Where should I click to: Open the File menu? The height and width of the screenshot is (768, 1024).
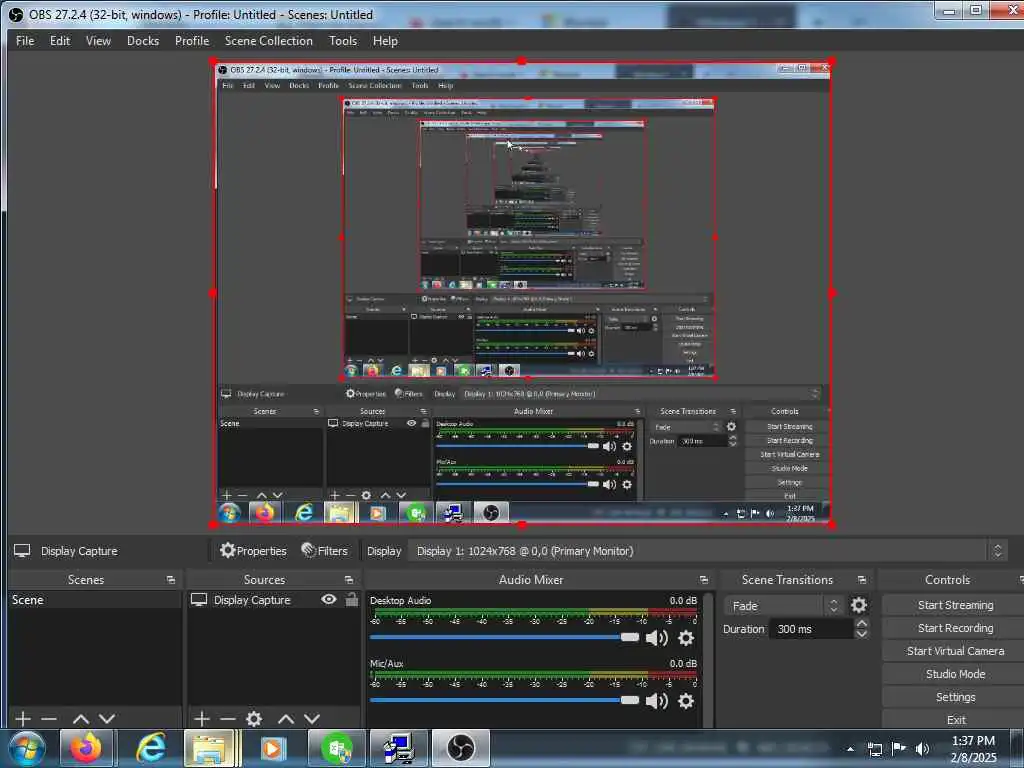point(25,40)
